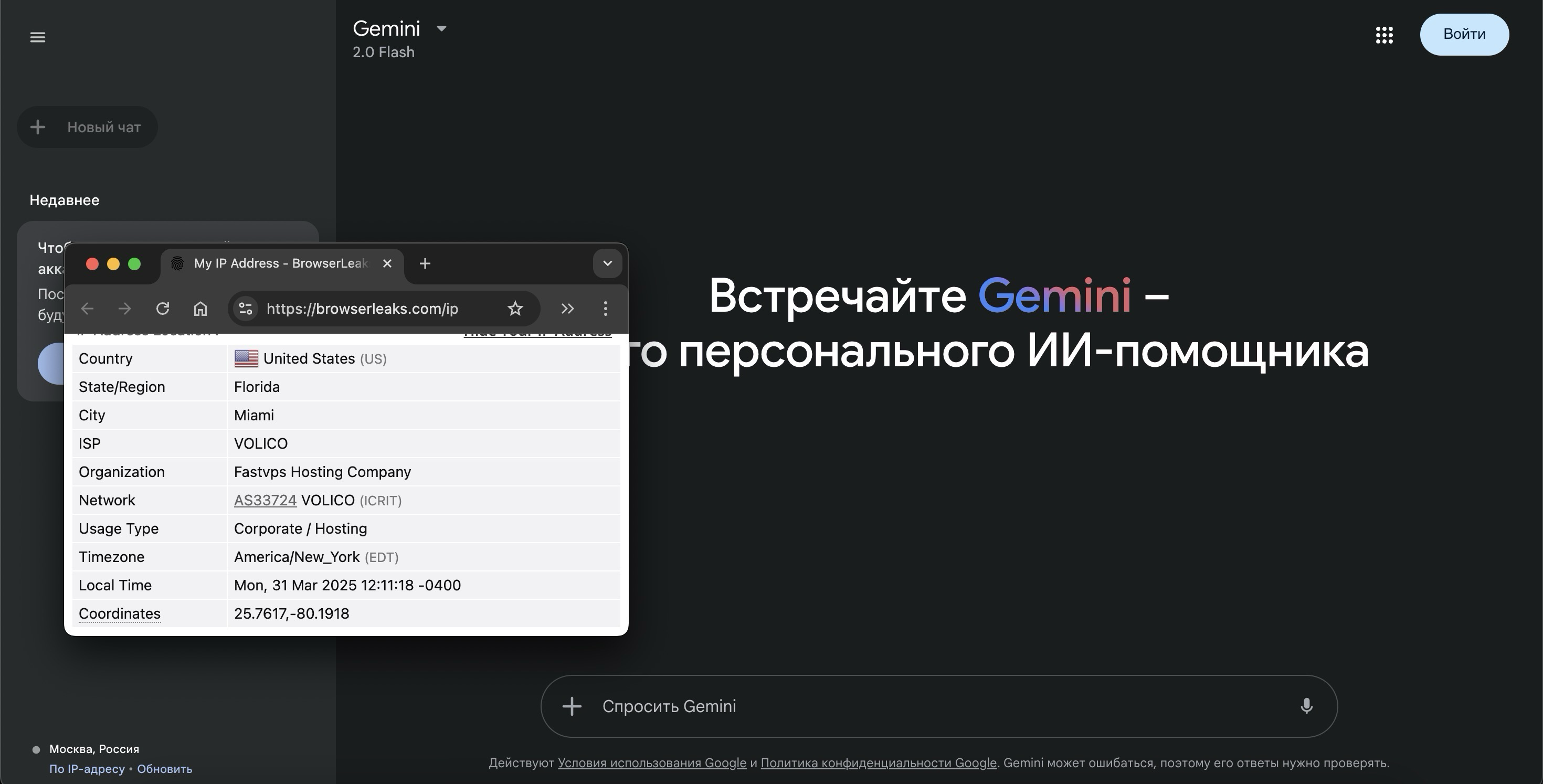The image size is (1543, 784).
Task: Click the Local Time value Mon, 31 Mar 2025
Action: pyautogui.click(x=347, y=585)
